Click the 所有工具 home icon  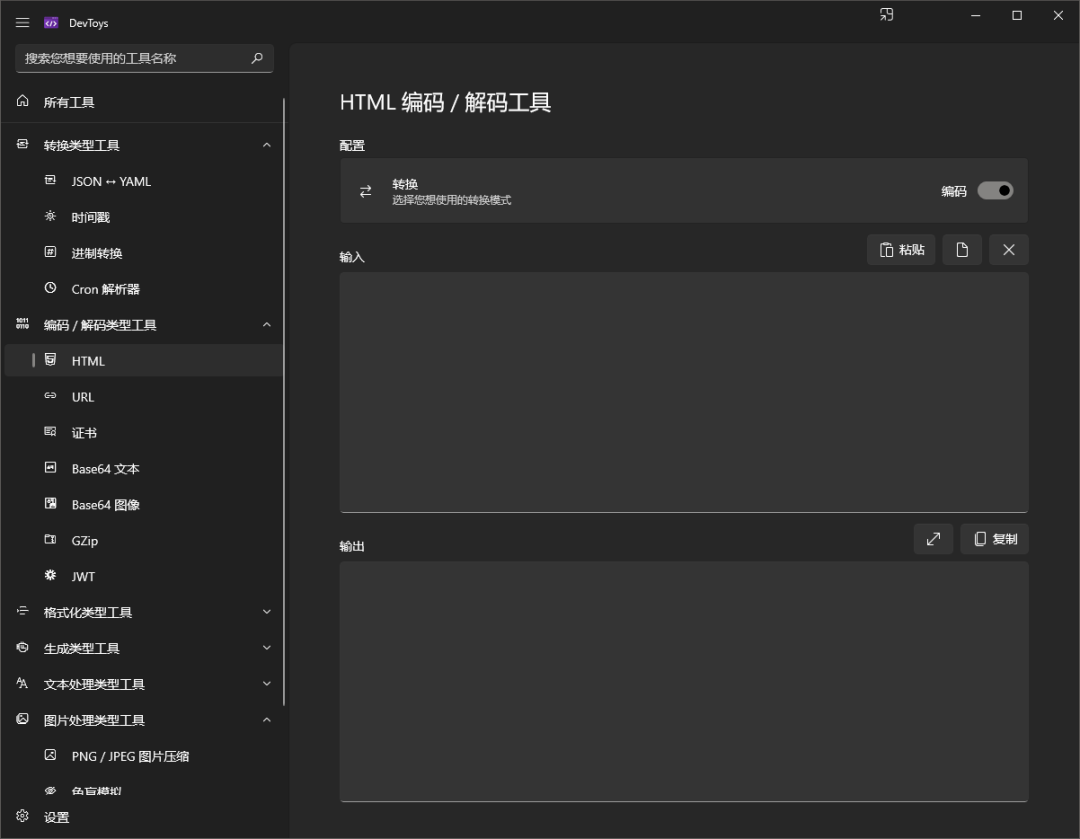click(x=23, y=102)
